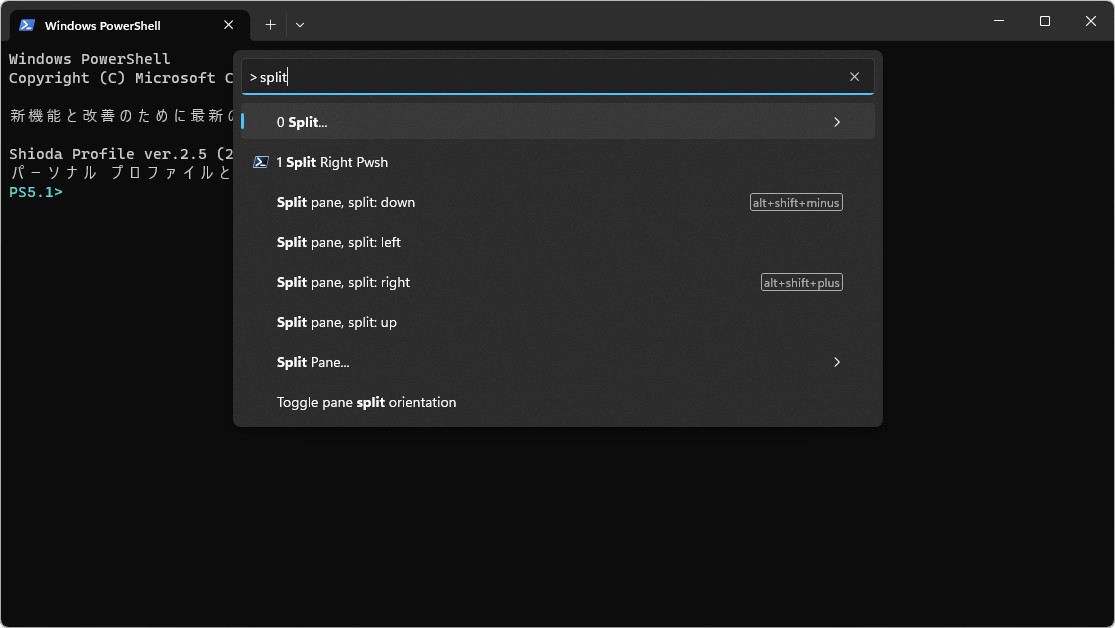Expand the 'Split Pane...' chevron arrow
Viewport: 1115px width, 628px height.
(837, 362)
